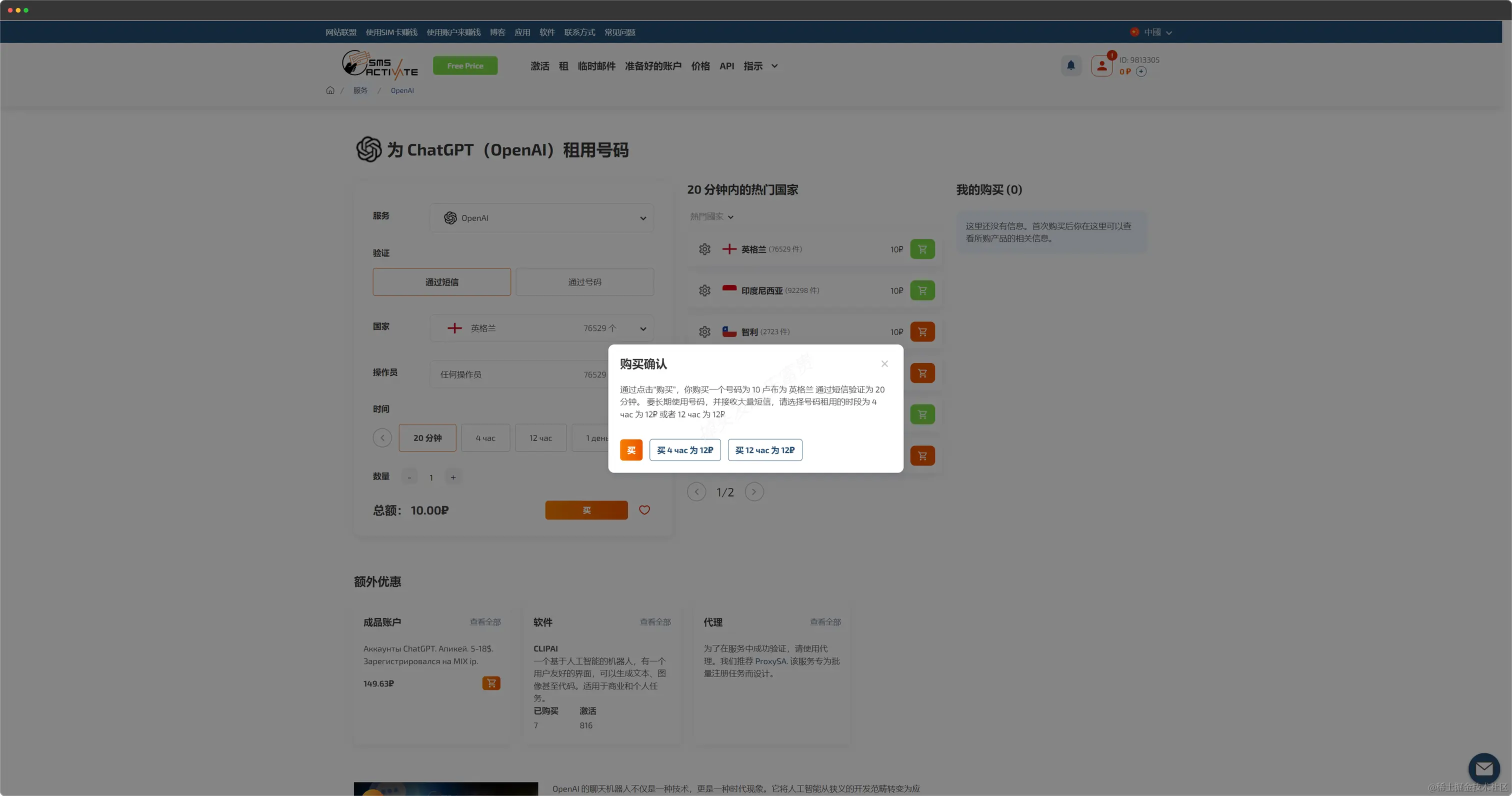Open the 准备好的账户 menu item

[652, 66]
